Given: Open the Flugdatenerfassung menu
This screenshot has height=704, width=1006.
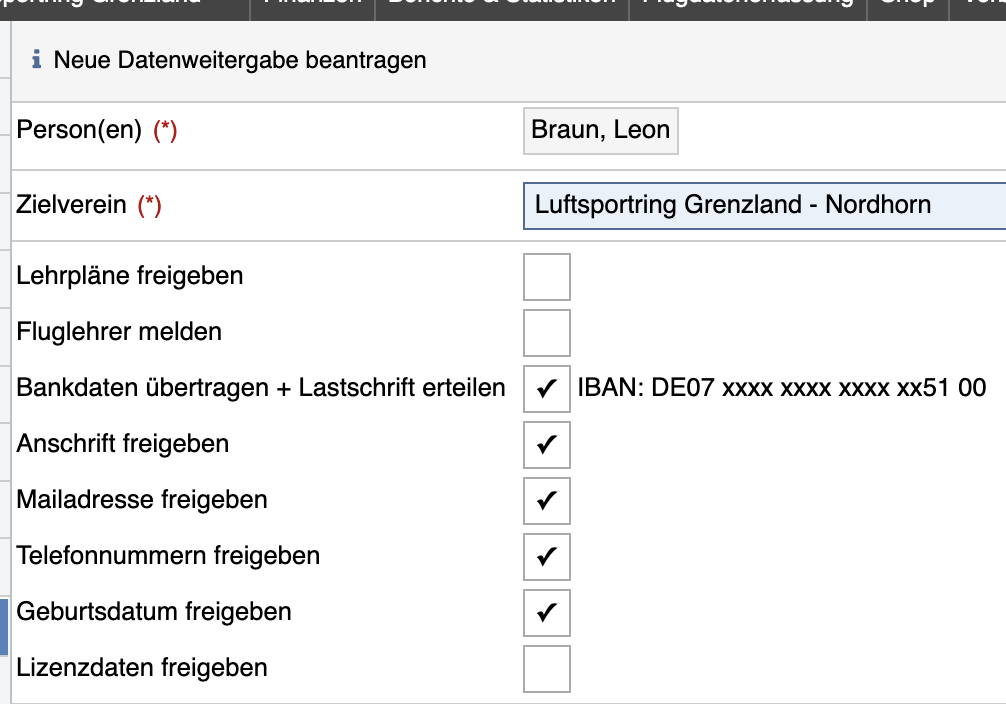Looking at the screenshot, I should point(747,4).
